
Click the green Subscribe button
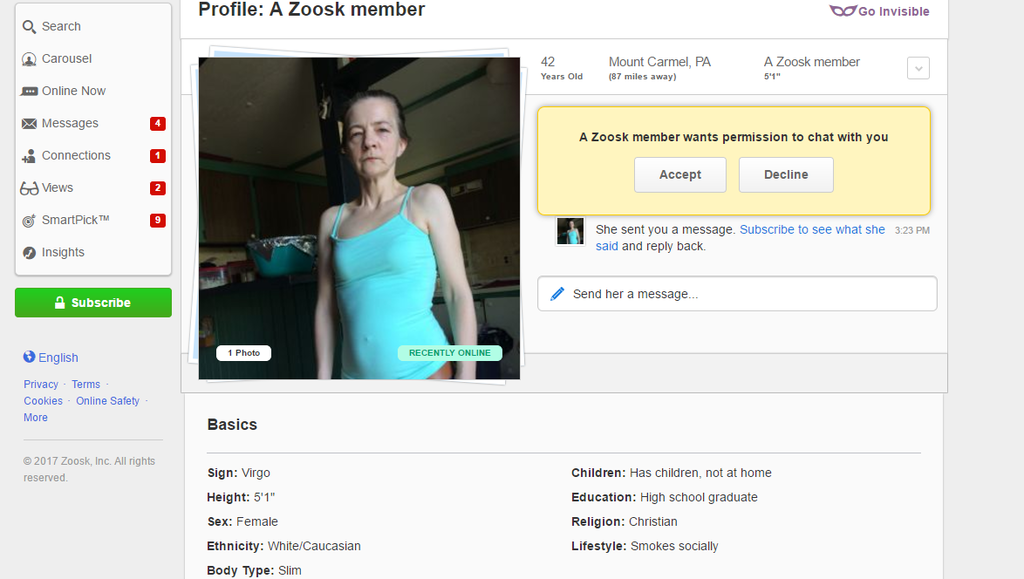pyautogui.click(x=93, y=303)
